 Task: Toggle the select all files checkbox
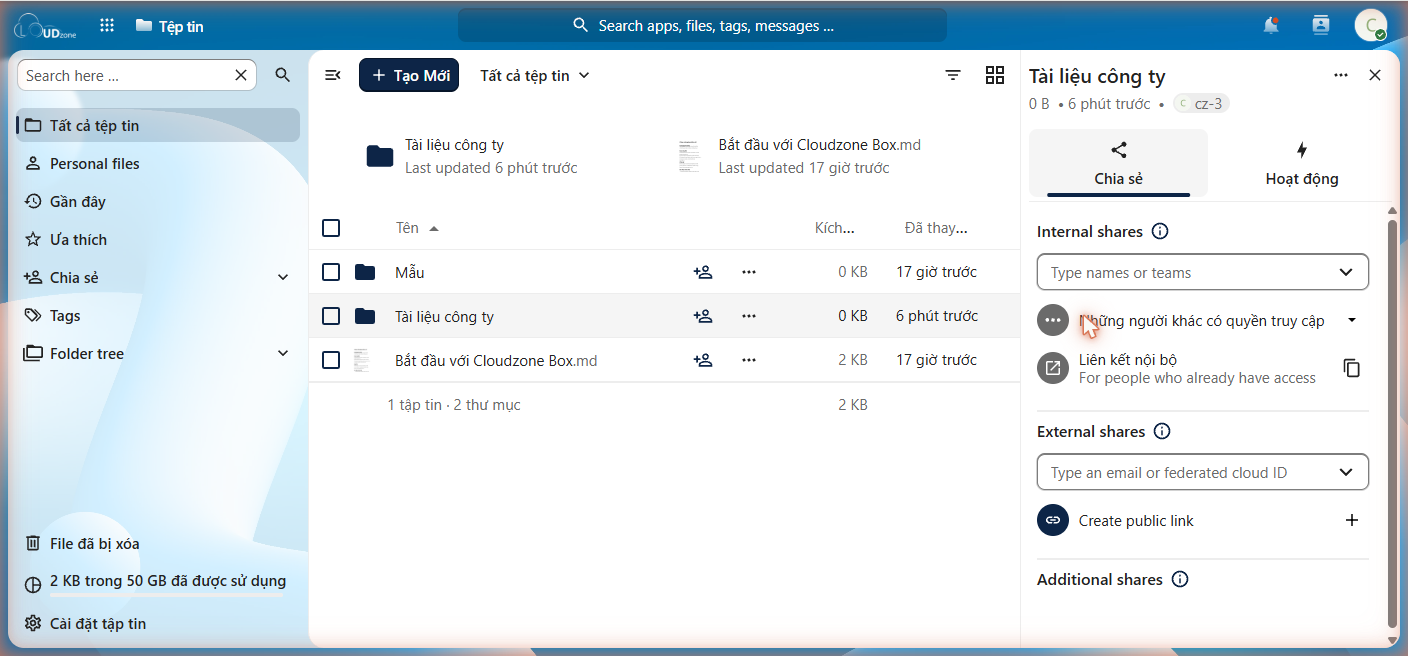point(331,228)
